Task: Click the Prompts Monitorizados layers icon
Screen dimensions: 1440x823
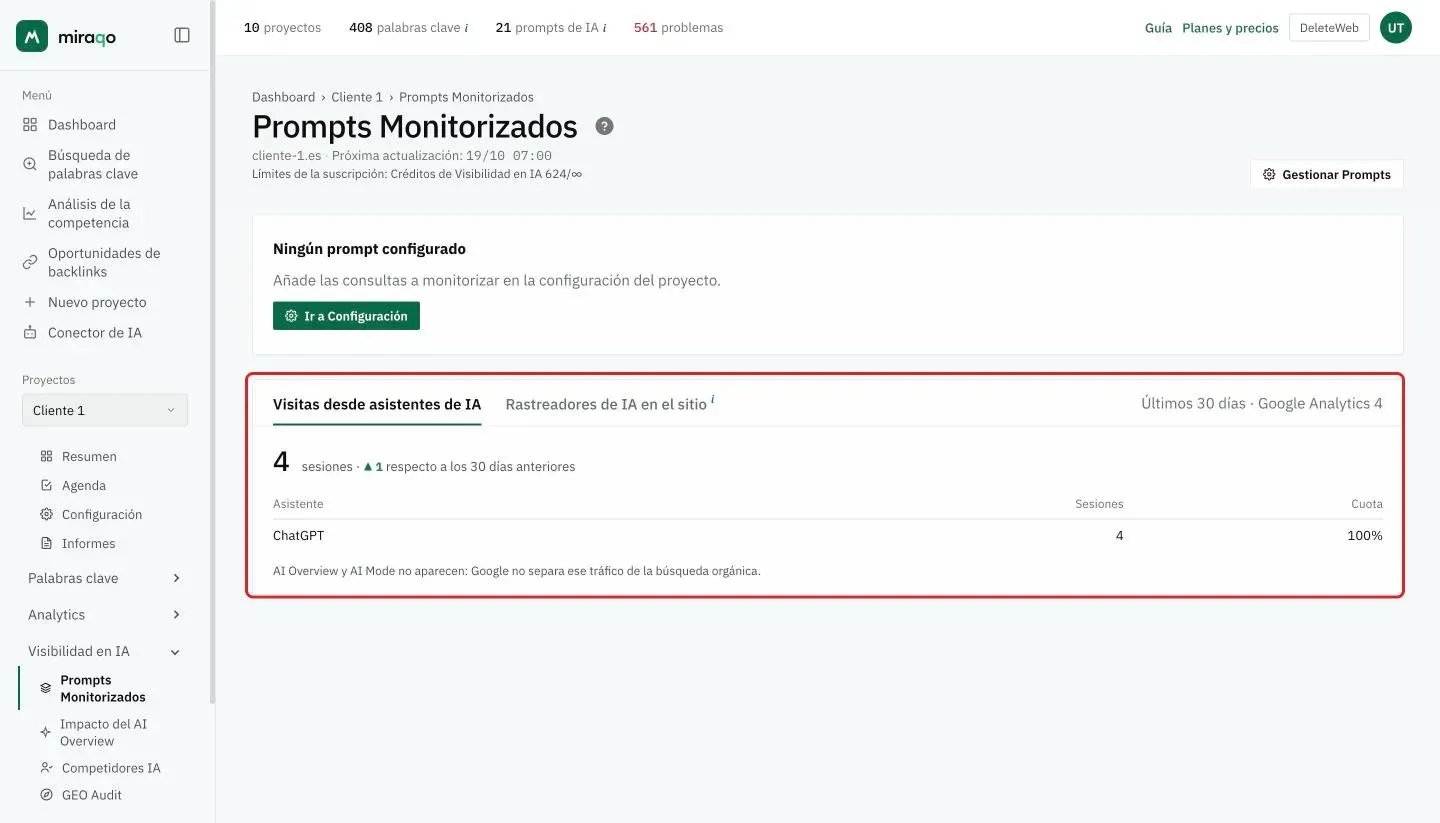Action: click(x=45, y=688)
